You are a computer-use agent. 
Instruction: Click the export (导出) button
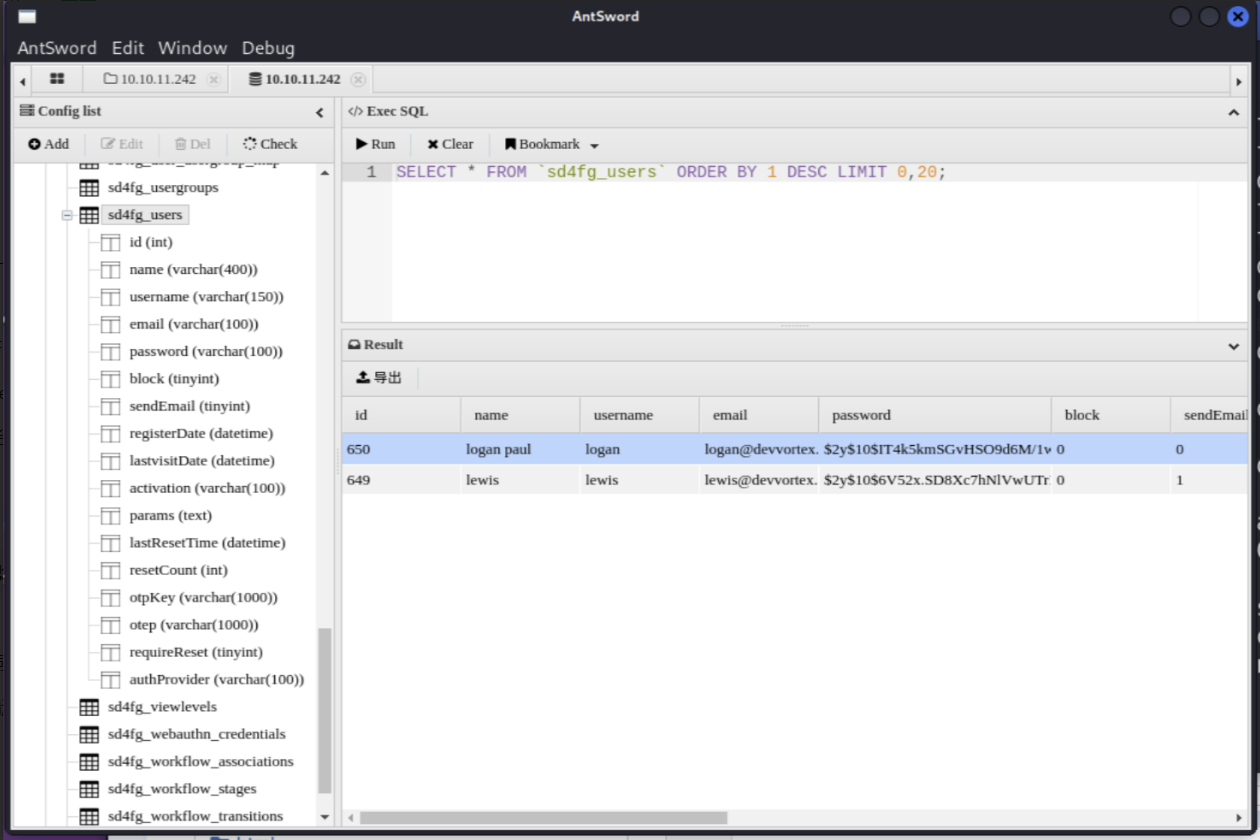[379, 378]
